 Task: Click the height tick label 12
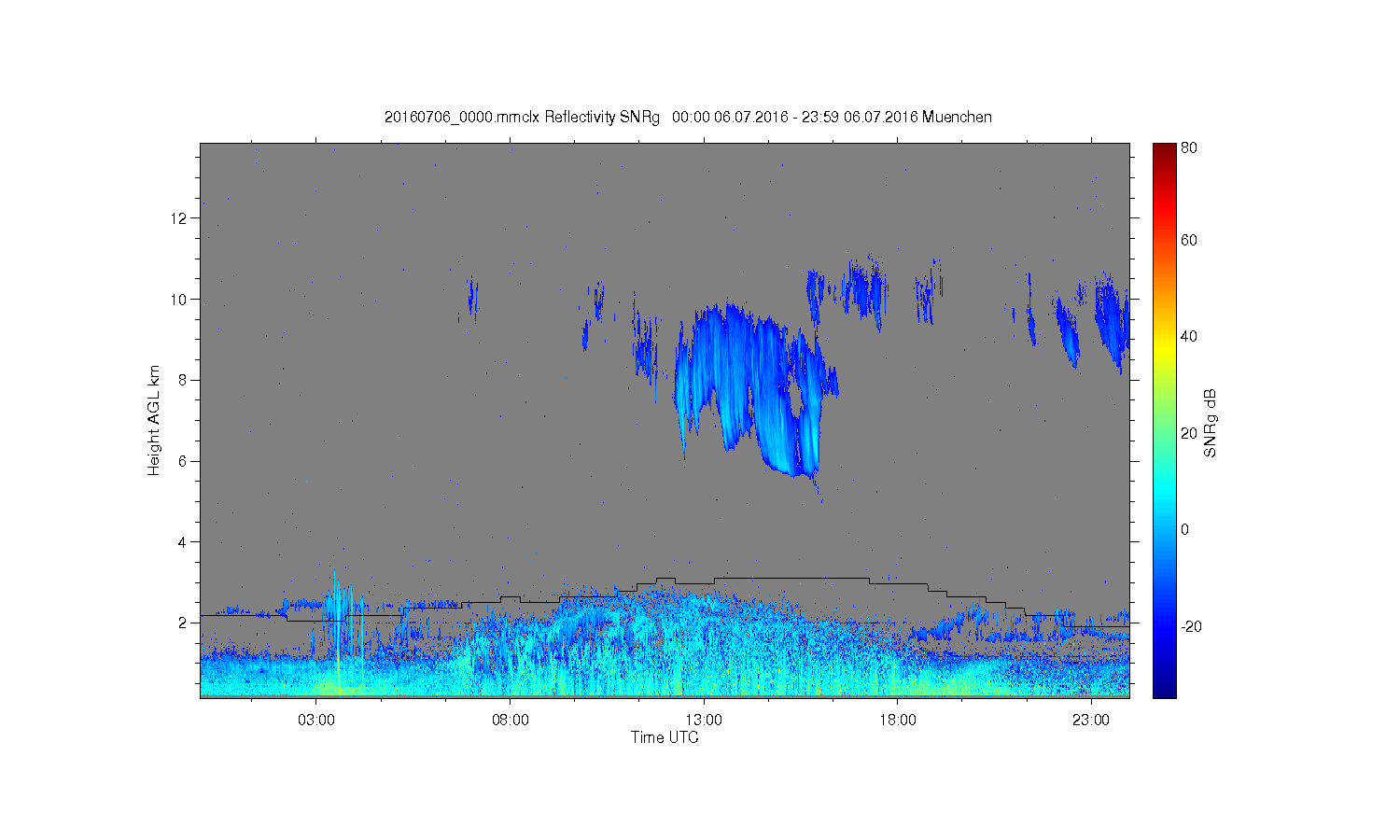pyautogui.click(x=179, y=218)
